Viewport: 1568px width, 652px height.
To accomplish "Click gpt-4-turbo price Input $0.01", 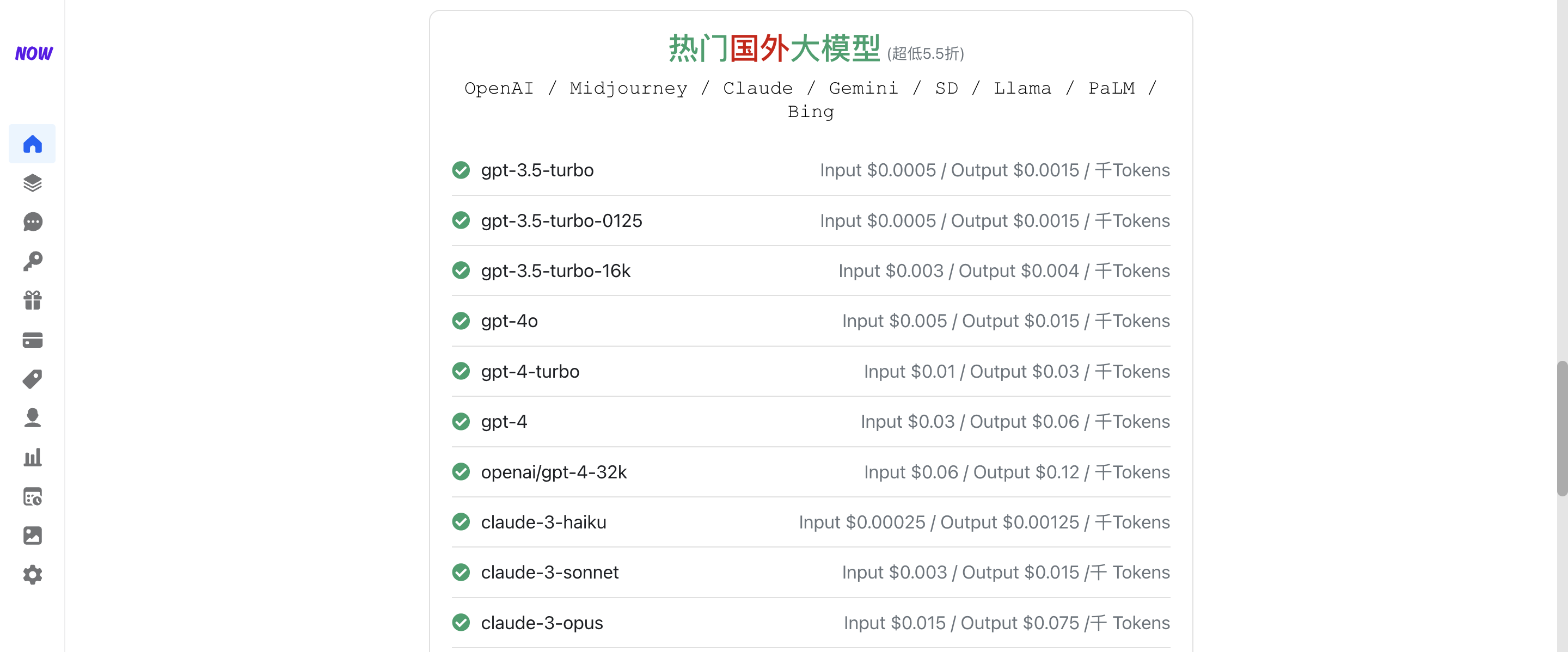I will 909,371.
